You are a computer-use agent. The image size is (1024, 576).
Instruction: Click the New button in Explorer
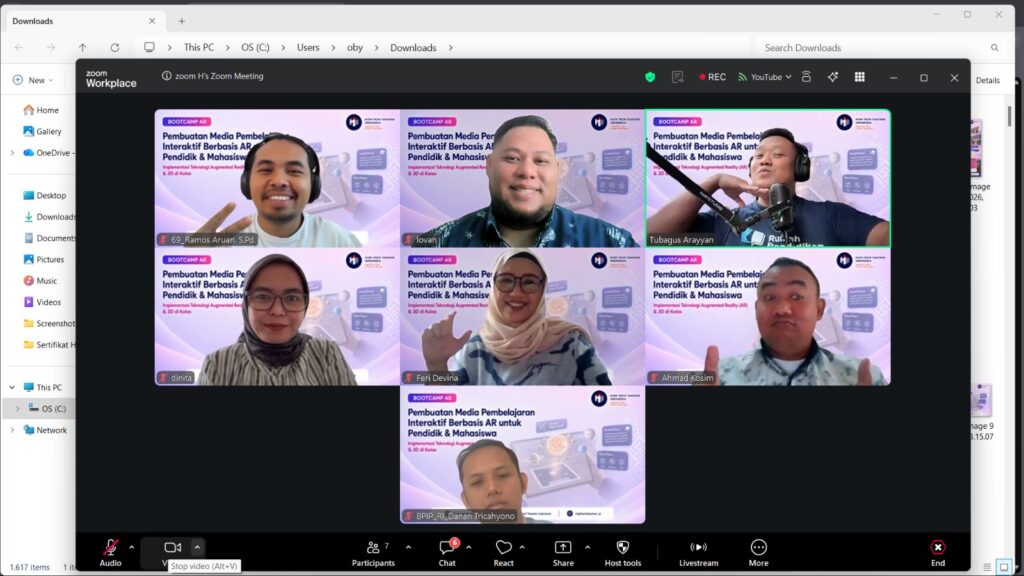tap(32, 80)
